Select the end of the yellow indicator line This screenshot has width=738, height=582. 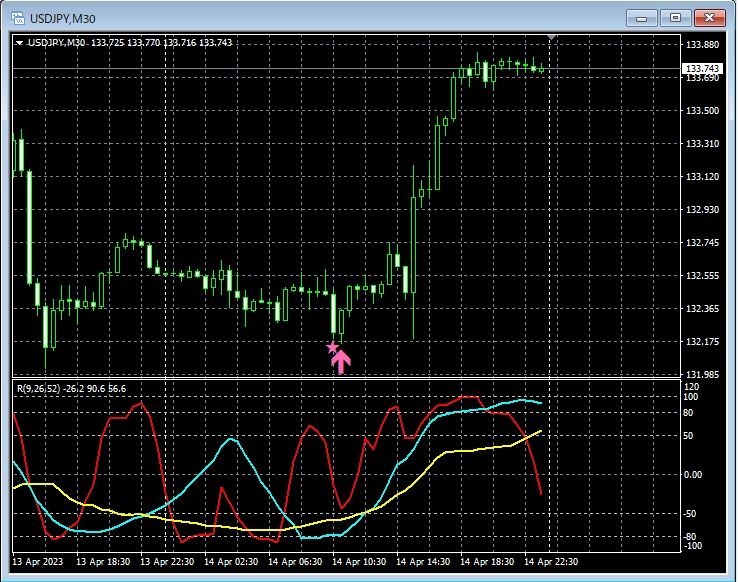point(541,431)
